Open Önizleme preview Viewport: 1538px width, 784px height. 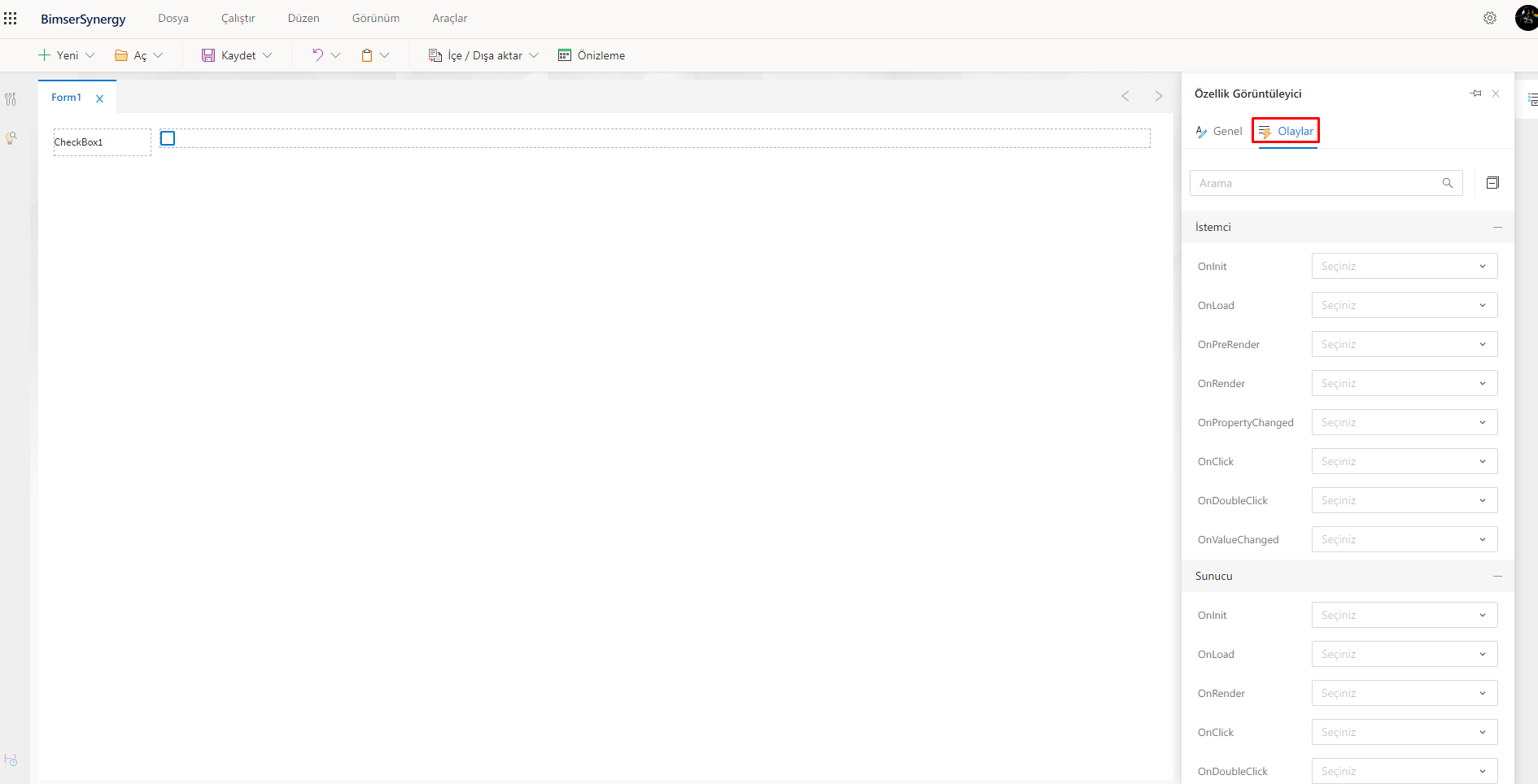click(592, 55)
